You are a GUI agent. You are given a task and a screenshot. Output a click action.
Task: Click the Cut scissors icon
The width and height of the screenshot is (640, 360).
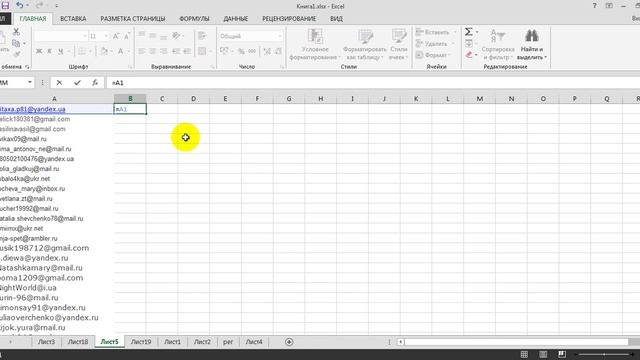click(16, 31)
